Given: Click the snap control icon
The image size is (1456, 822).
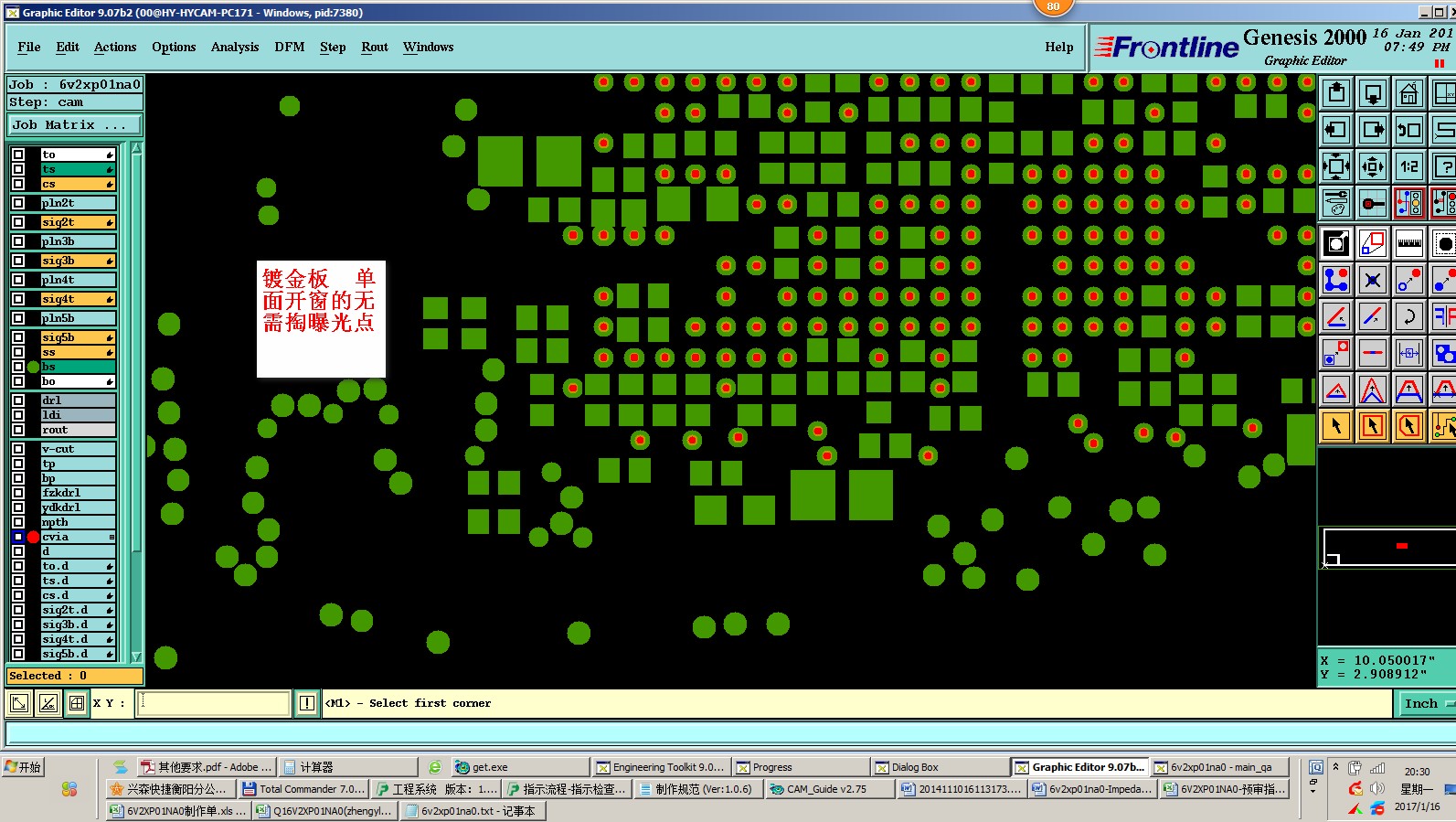Looking at the screenshot, I should coord(1373,203).
